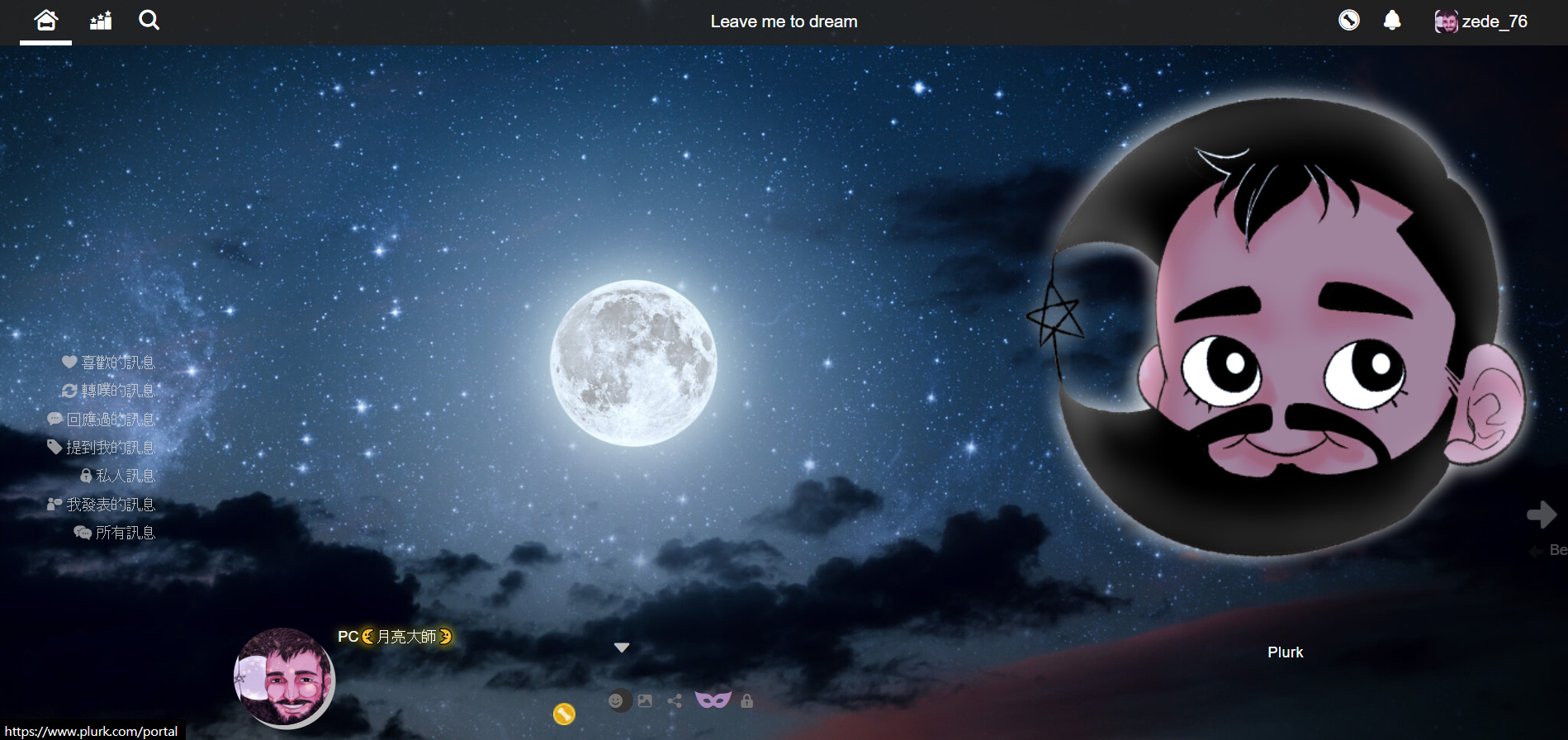Viewport: 1568px width, 740px height.
Task: Select 所有訊息 all plurks filter
Action: [115, 533]
